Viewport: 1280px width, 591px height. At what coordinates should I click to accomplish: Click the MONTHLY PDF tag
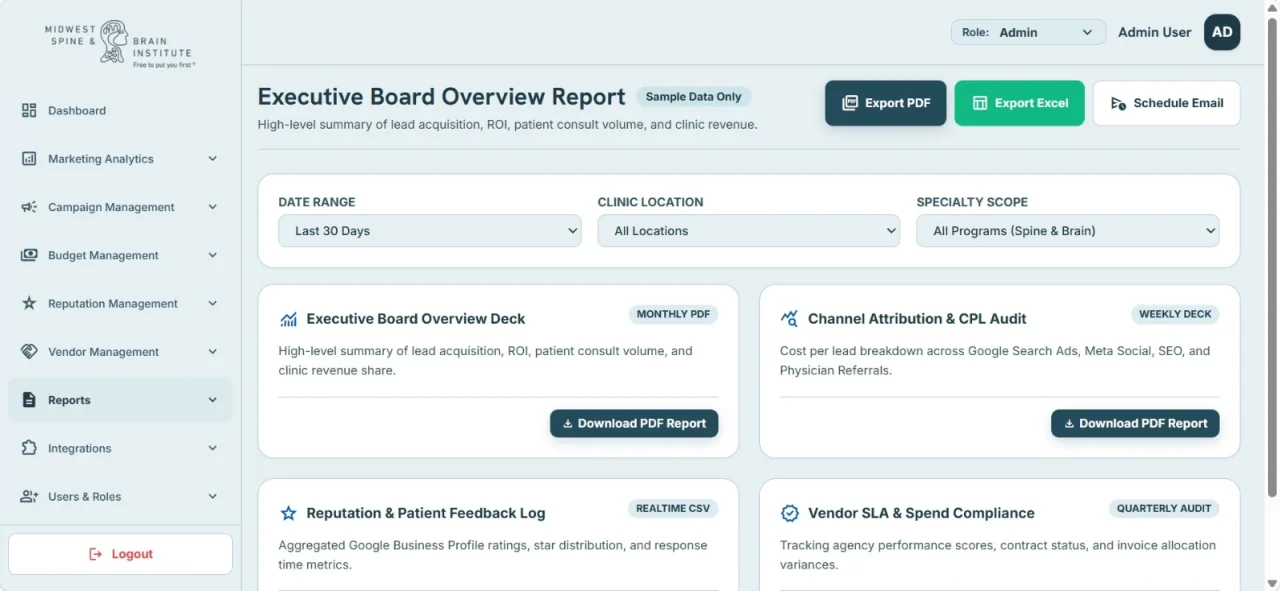674,314
